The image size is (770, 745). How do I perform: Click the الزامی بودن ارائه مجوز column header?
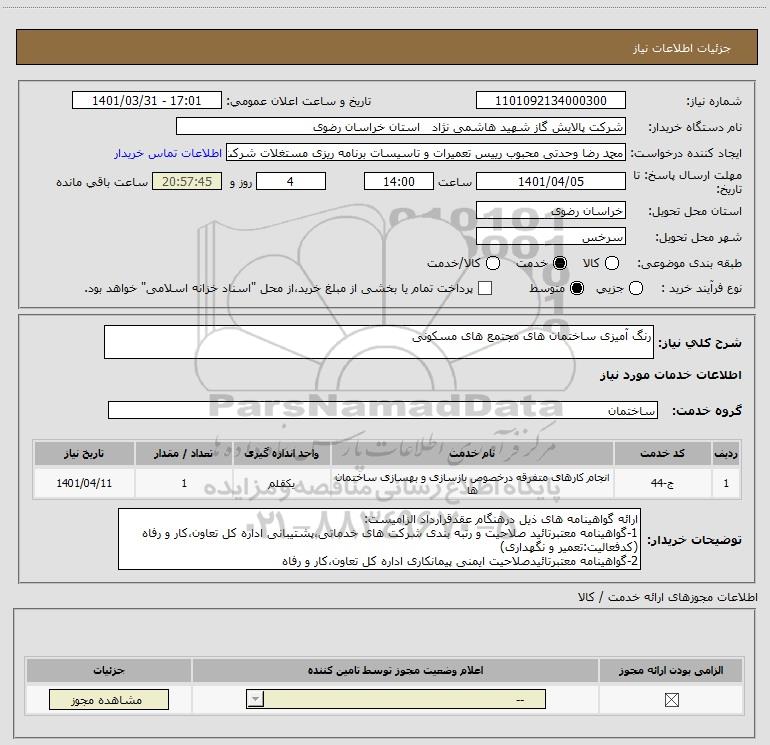coord(671,670)
